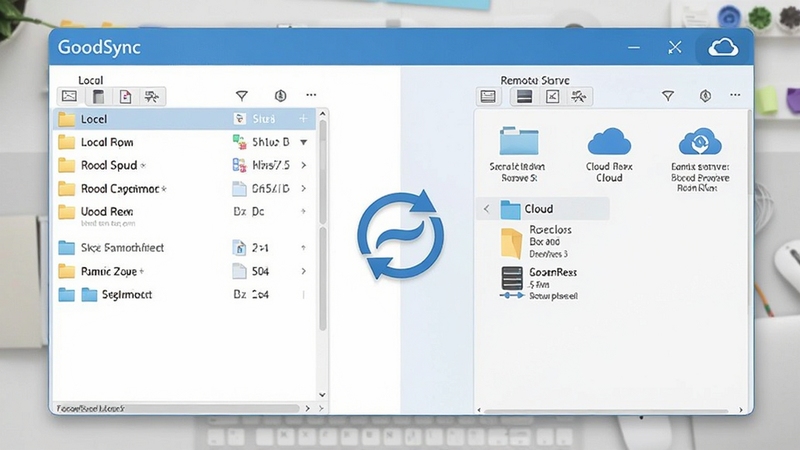Open the filter funnel in Local panel
The width and height of the screenshot is (800, 450).
242,95
